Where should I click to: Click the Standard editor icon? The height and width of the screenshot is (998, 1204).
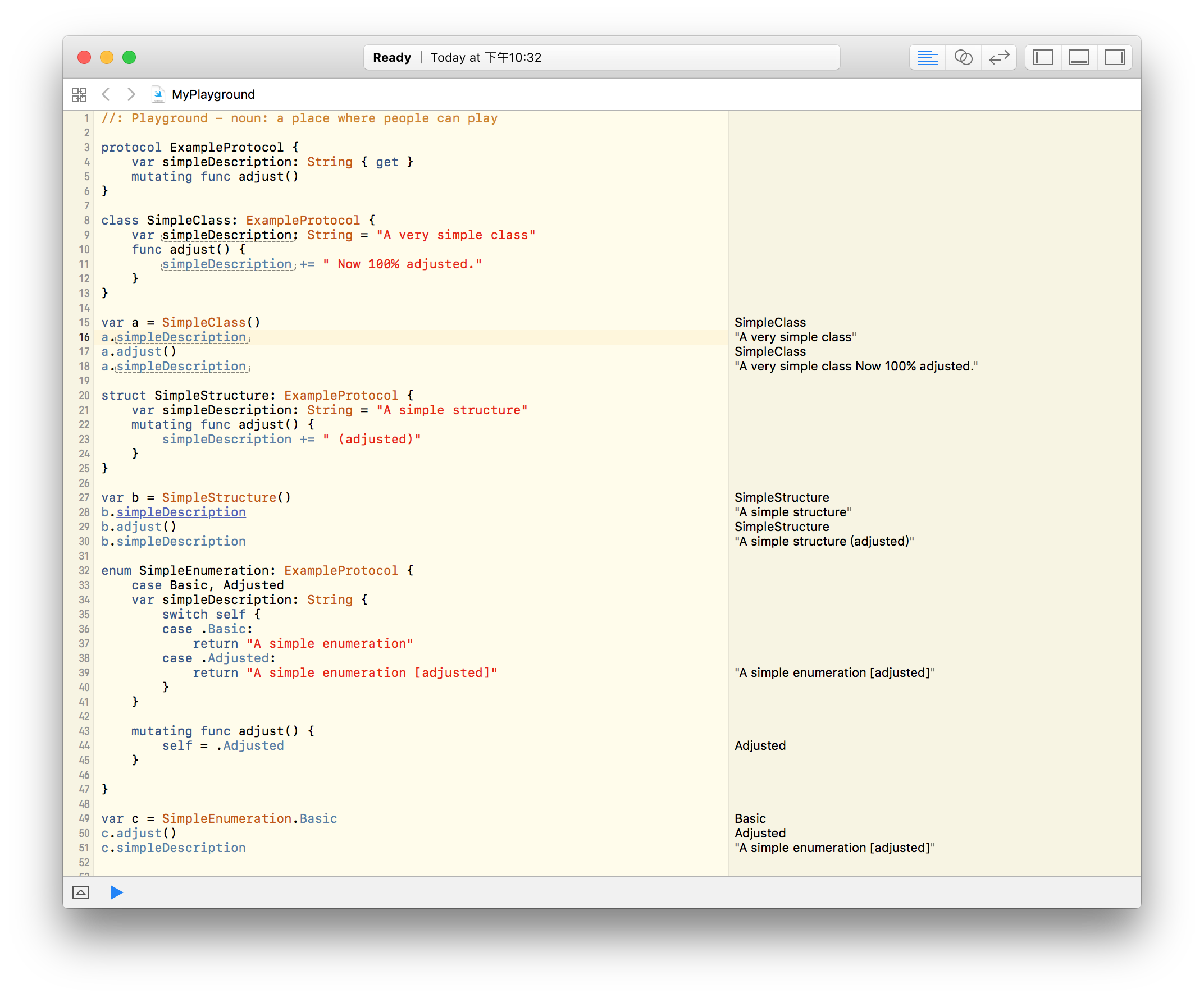click(x=927, y=57)
